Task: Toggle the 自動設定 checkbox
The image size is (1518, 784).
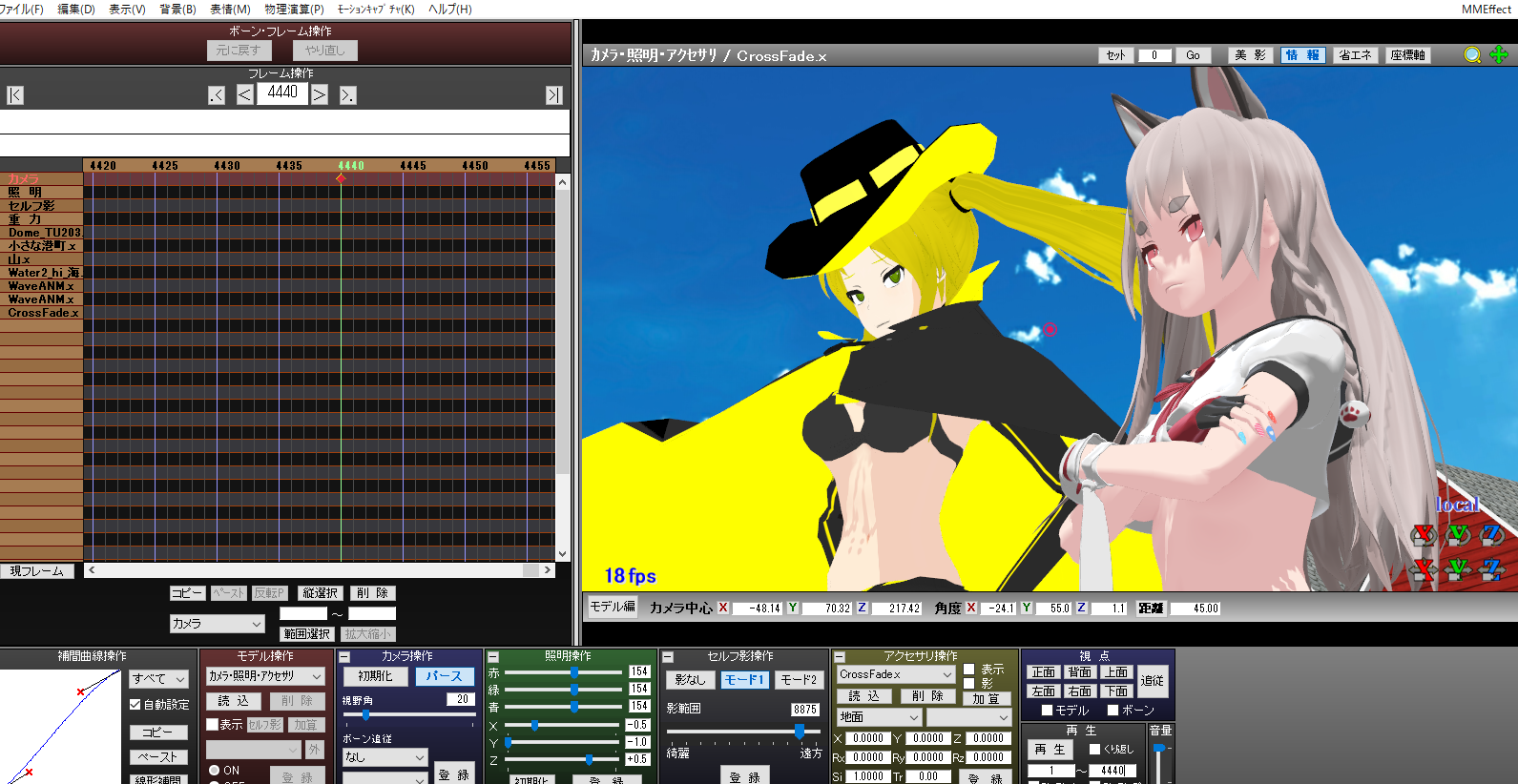Action: click(135, 705)
